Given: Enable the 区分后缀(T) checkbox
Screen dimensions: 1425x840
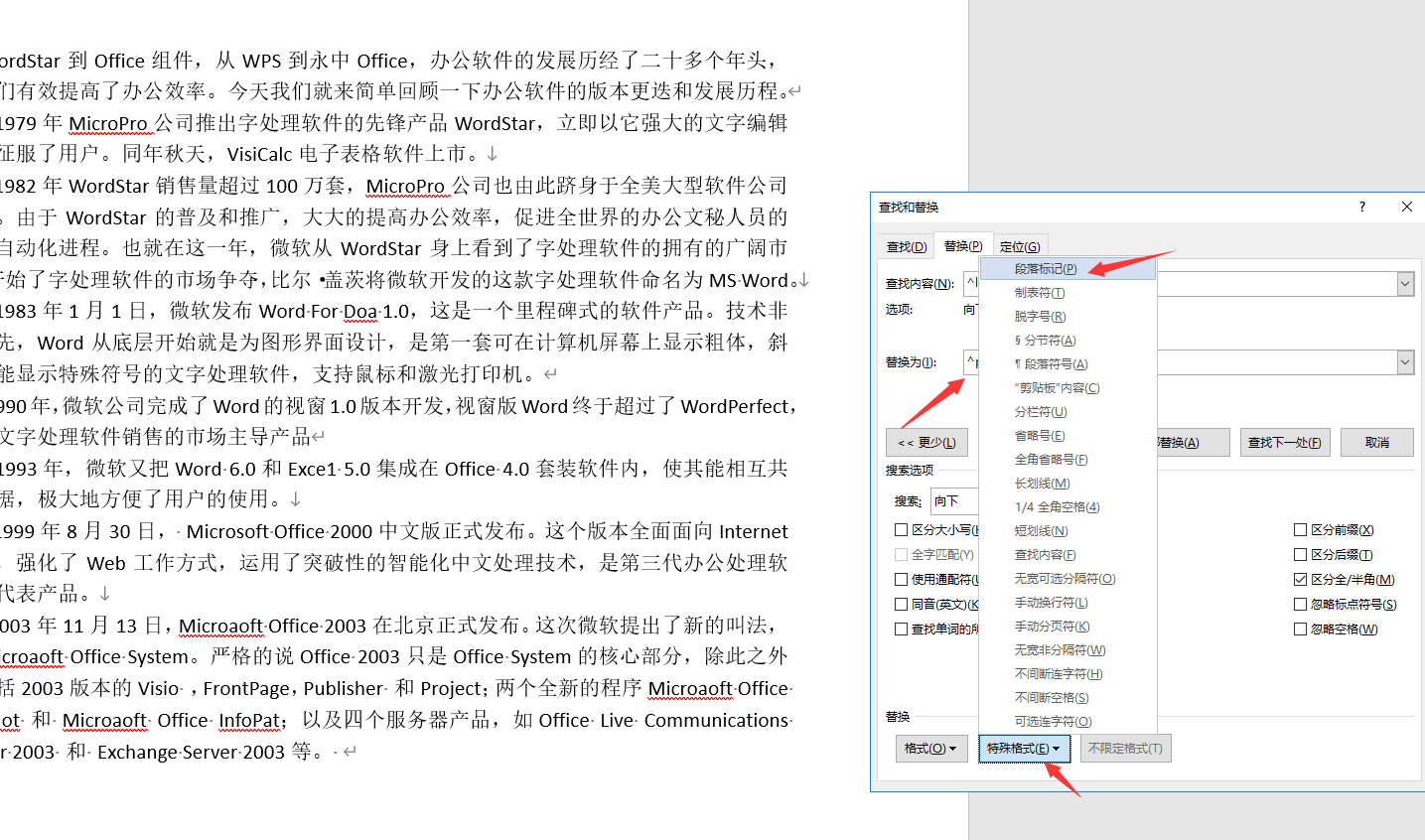Looking at the screenshot, I should pyautogui.click(x=1300, y=555).
